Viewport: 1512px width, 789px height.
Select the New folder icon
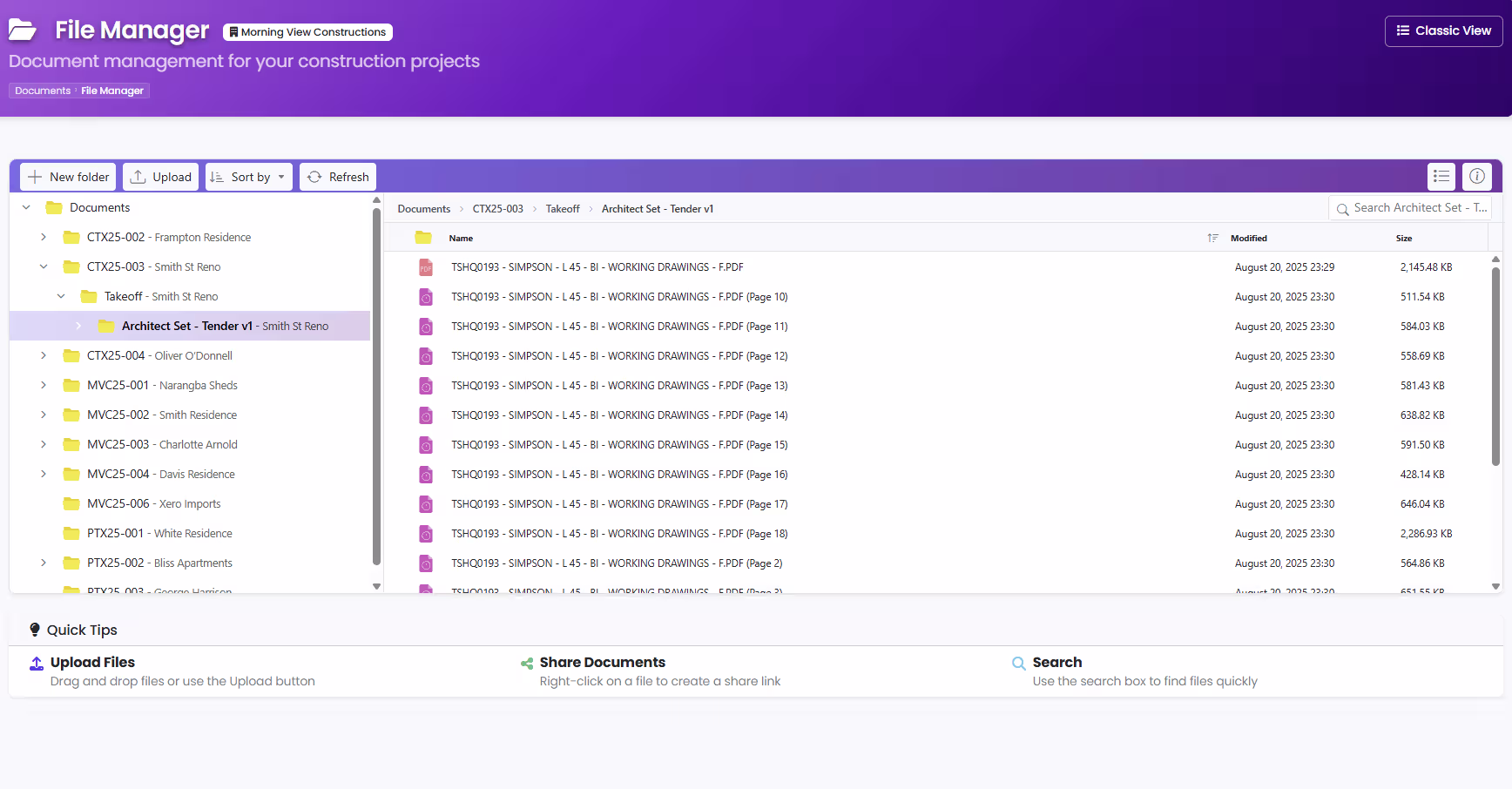point(35,177)
